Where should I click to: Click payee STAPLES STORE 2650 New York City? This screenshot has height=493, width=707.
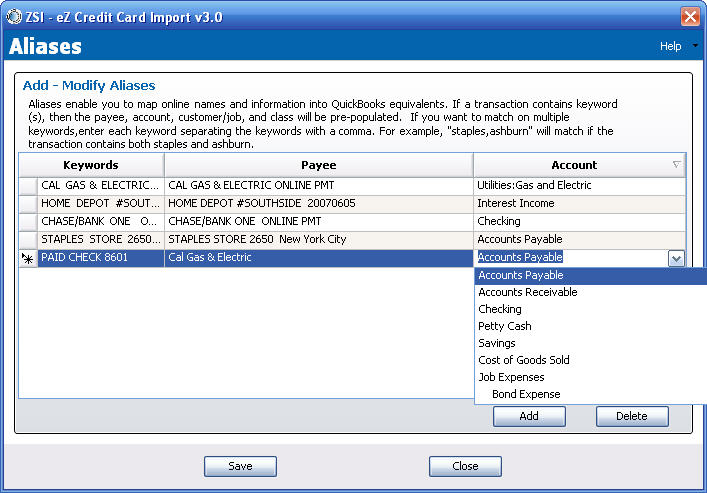point(319,240)
